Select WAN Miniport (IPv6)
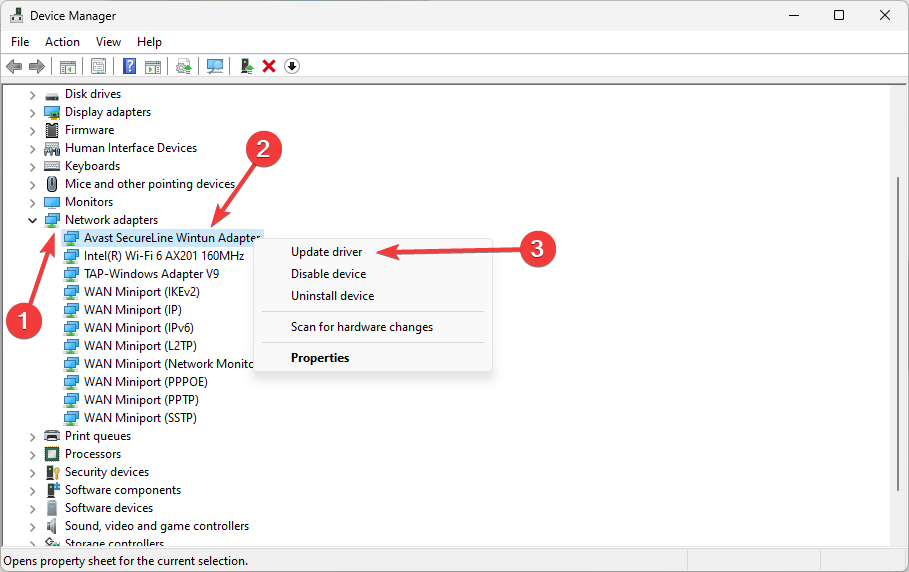The width and height of the screenshot is (909, 572). point(139,327)
